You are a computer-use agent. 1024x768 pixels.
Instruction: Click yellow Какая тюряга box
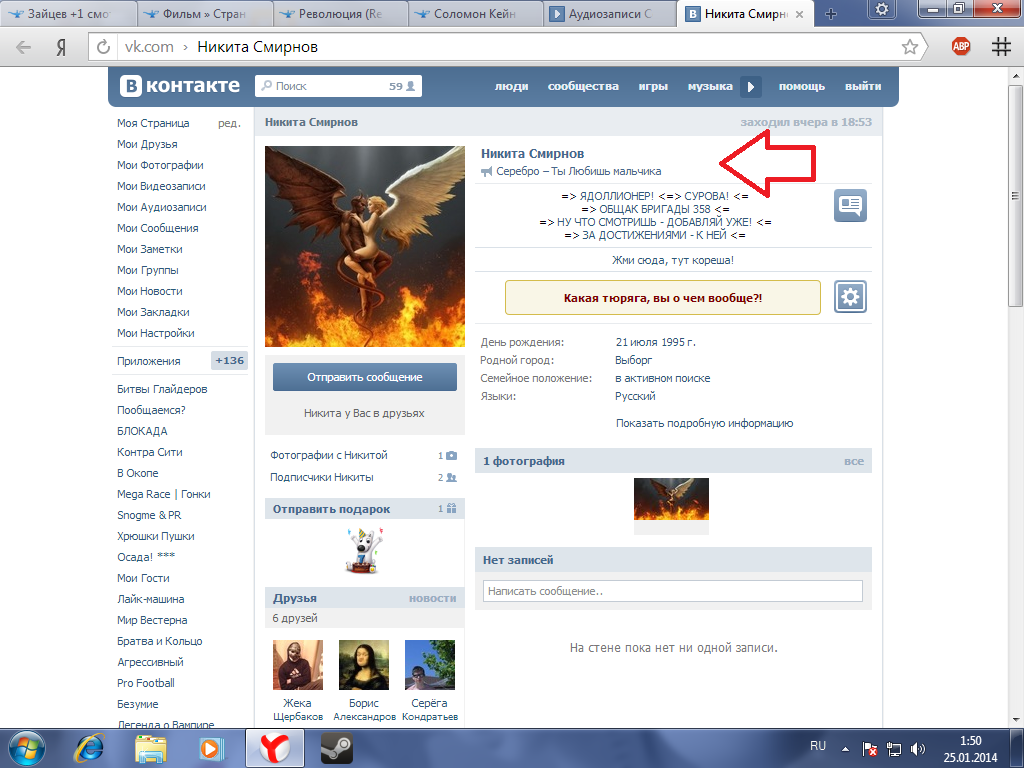[x=663, y=298]
